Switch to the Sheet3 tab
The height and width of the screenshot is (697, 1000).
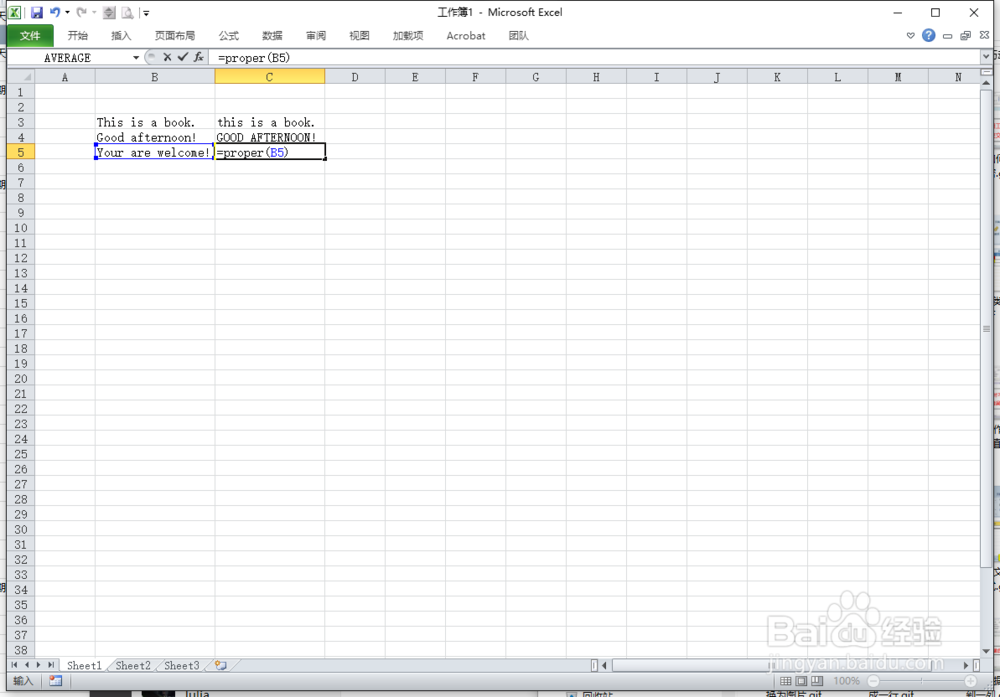(182, 666)
